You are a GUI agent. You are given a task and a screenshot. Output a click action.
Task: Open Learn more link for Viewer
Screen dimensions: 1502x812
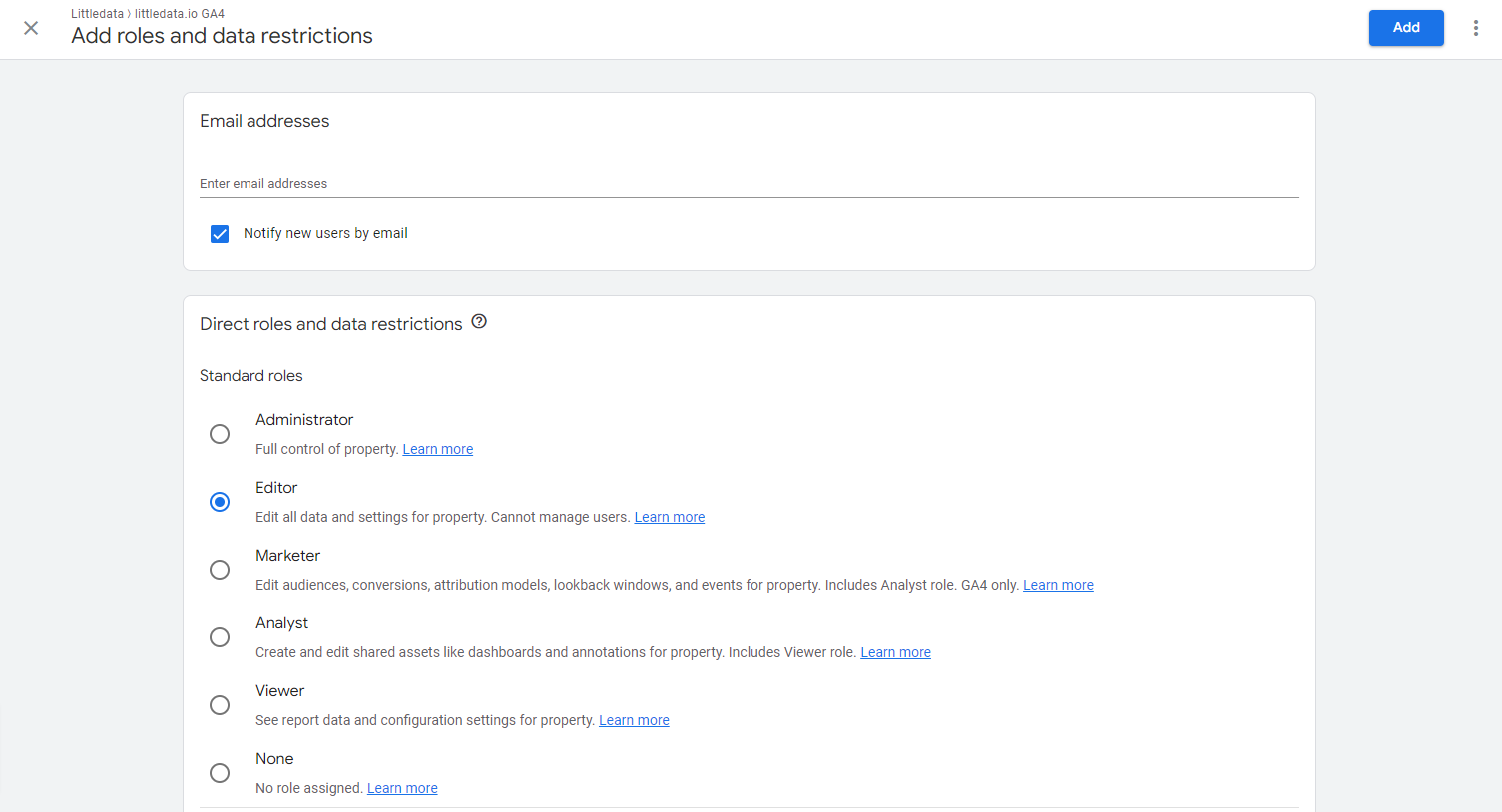(x=634, y=720)
